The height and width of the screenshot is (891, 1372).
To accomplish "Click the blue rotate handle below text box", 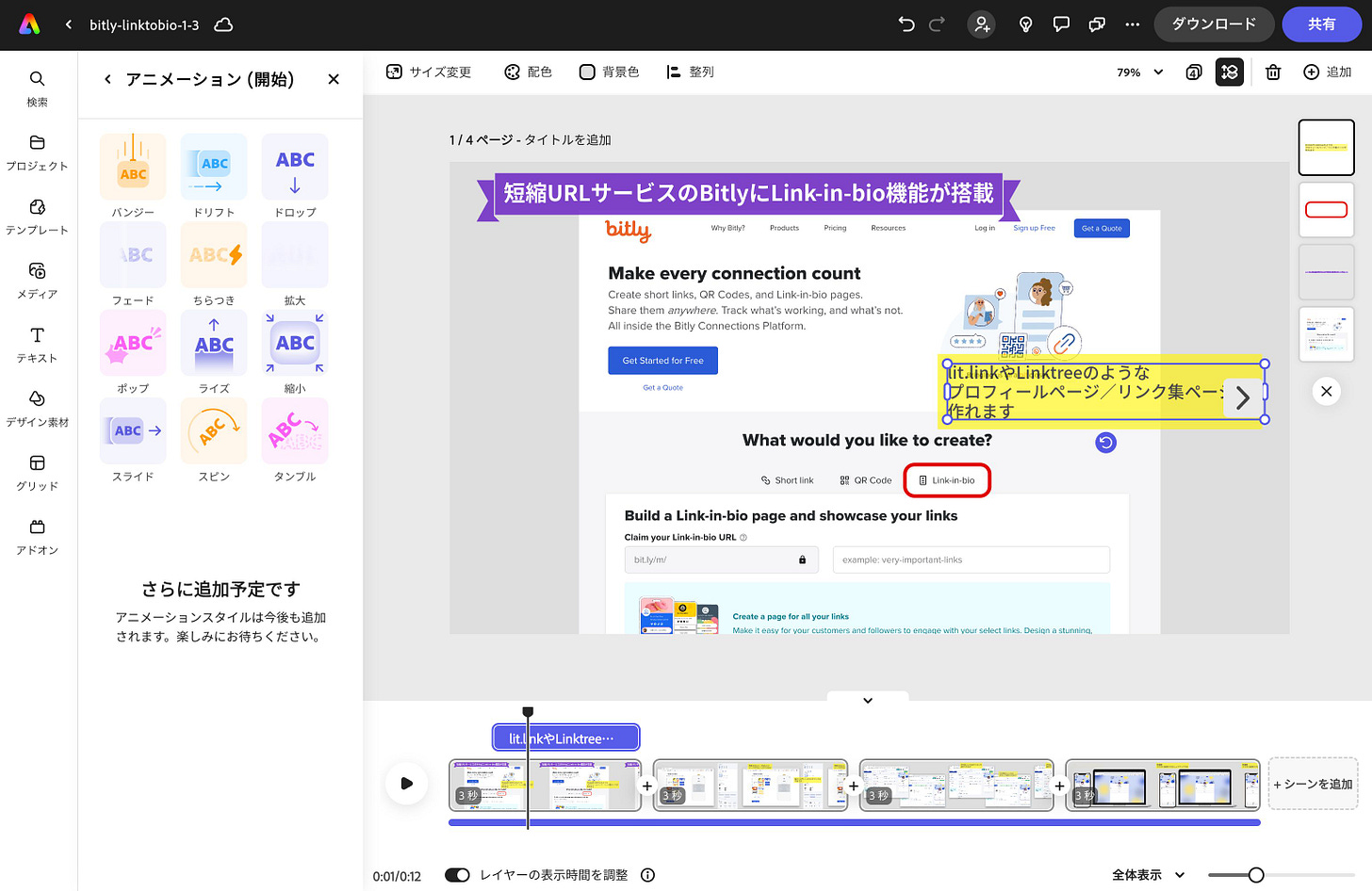I will click(1106, 442).
